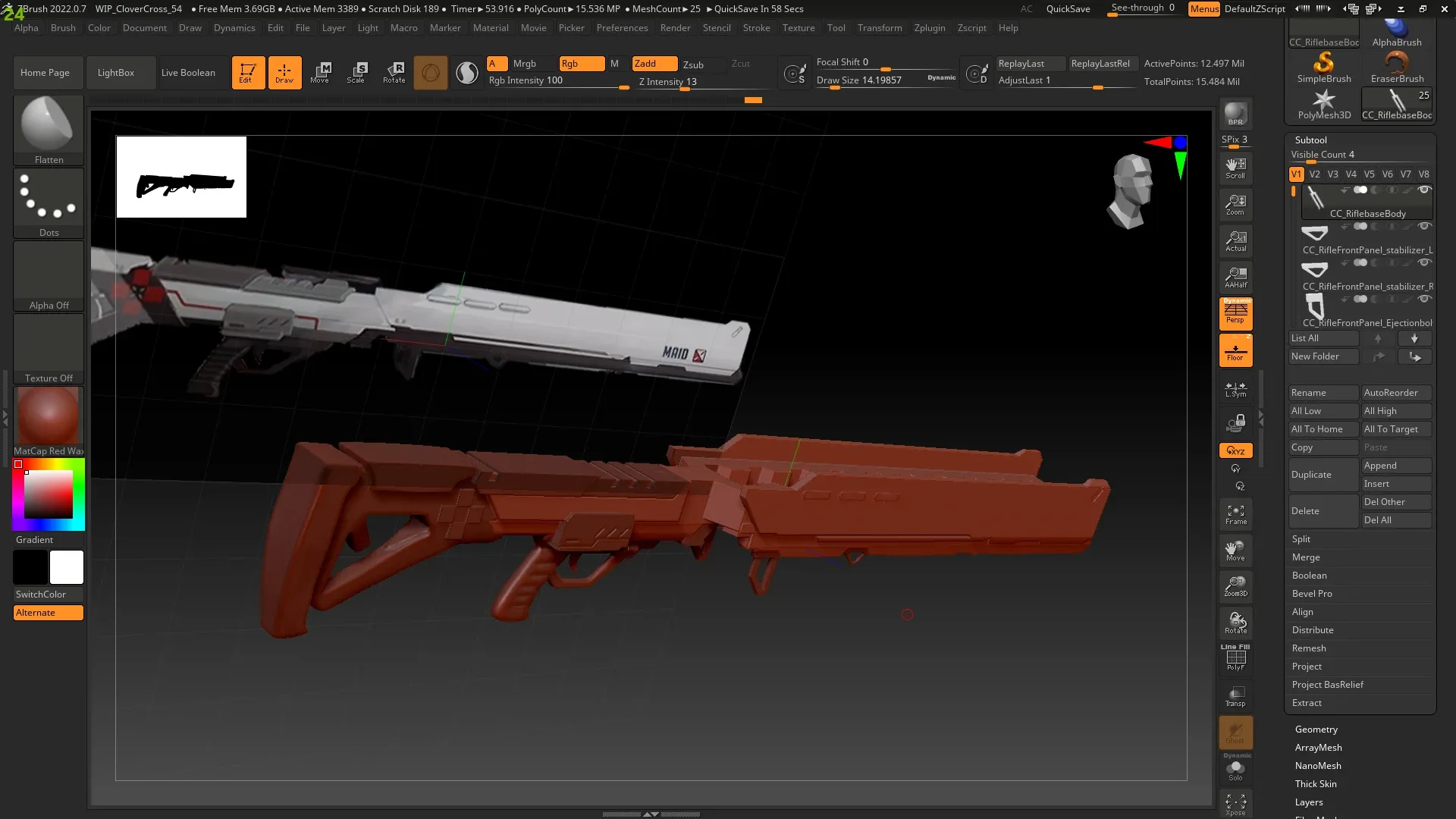Open the BPR render button
Screen dimensions: 1456x819
1235,115
